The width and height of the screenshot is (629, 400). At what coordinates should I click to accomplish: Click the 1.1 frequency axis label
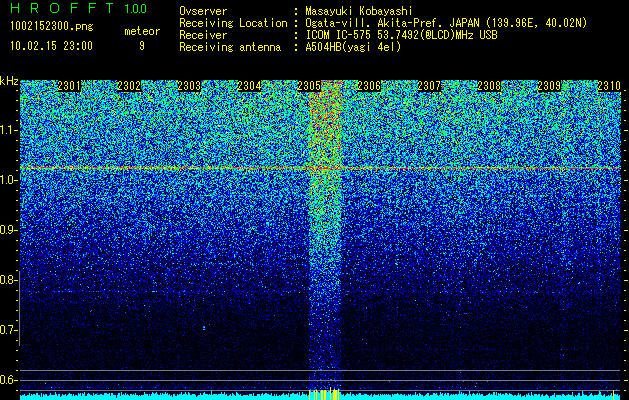9,130
